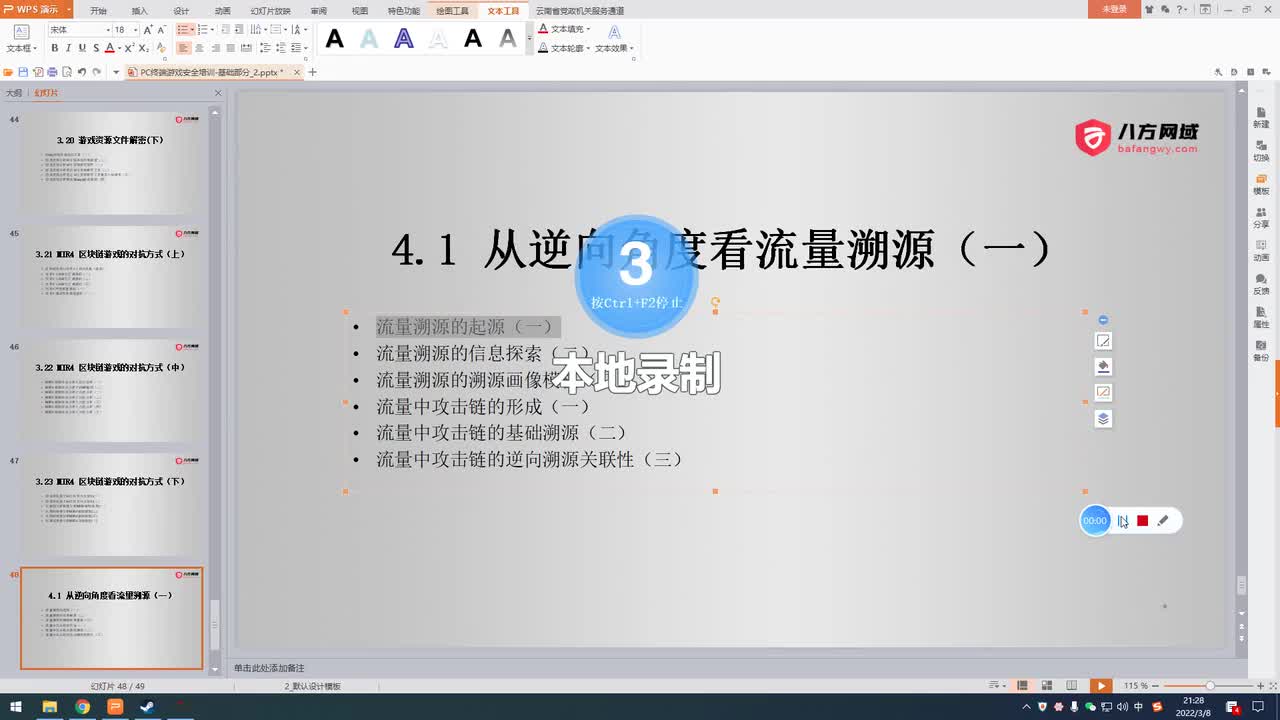Open Chrome from taskbar
This screenshot has height=720, width=1280.
(82, 707)
